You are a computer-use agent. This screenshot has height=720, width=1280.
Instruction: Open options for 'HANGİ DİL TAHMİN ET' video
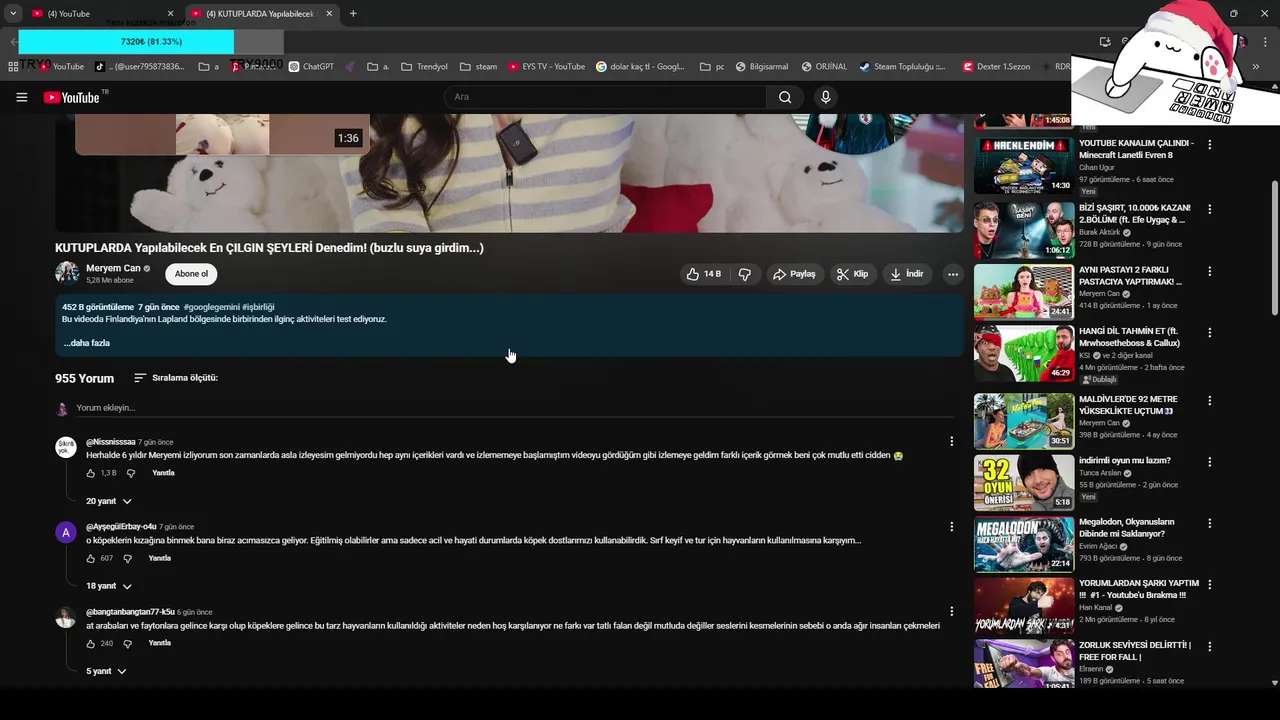tap(1209, 333)
